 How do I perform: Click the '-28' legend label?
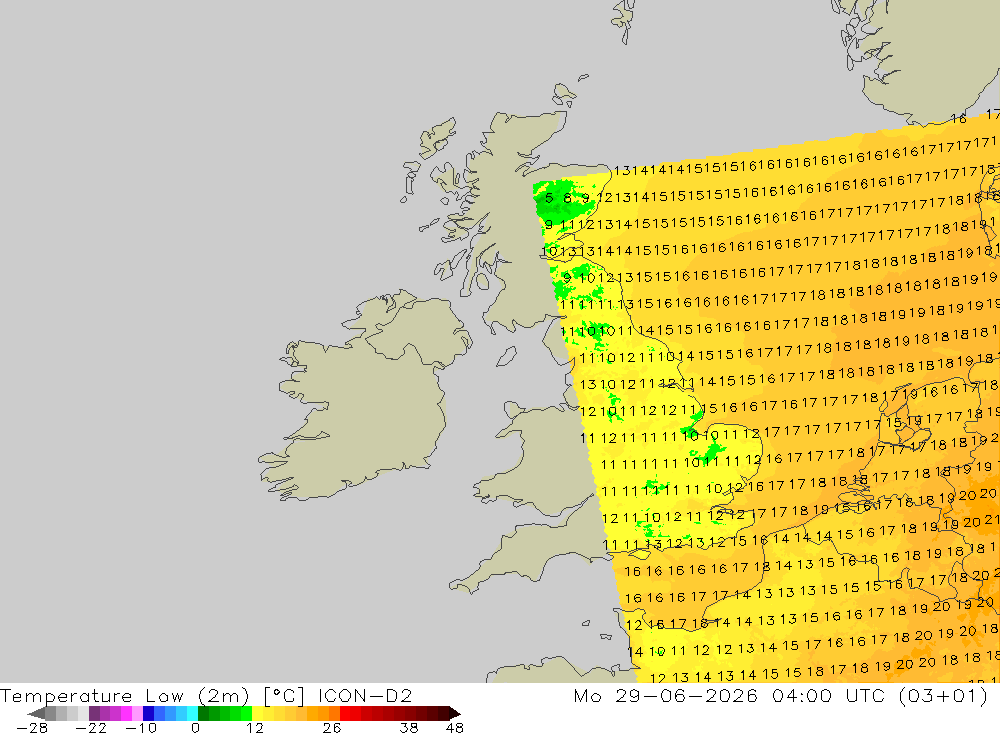[x=32, y=727]
